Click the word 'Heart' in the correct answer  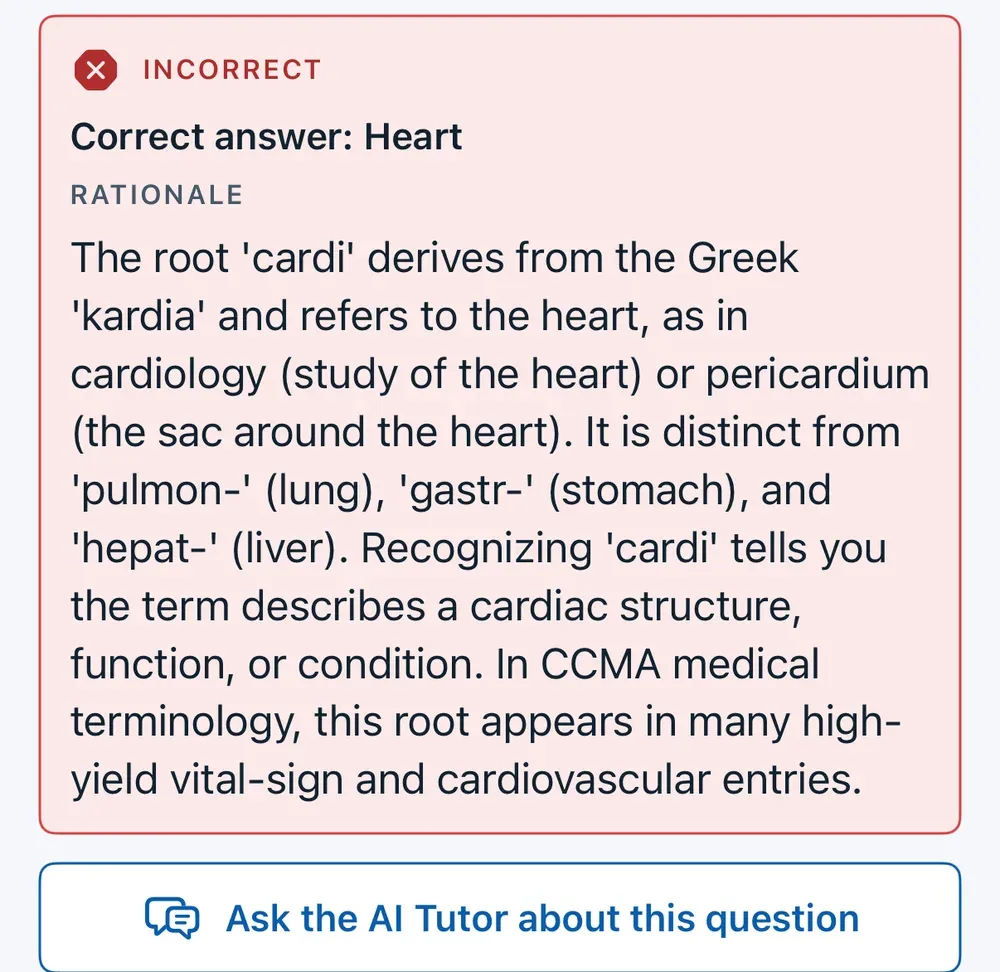pyautogui.click(x=413, y=137)
